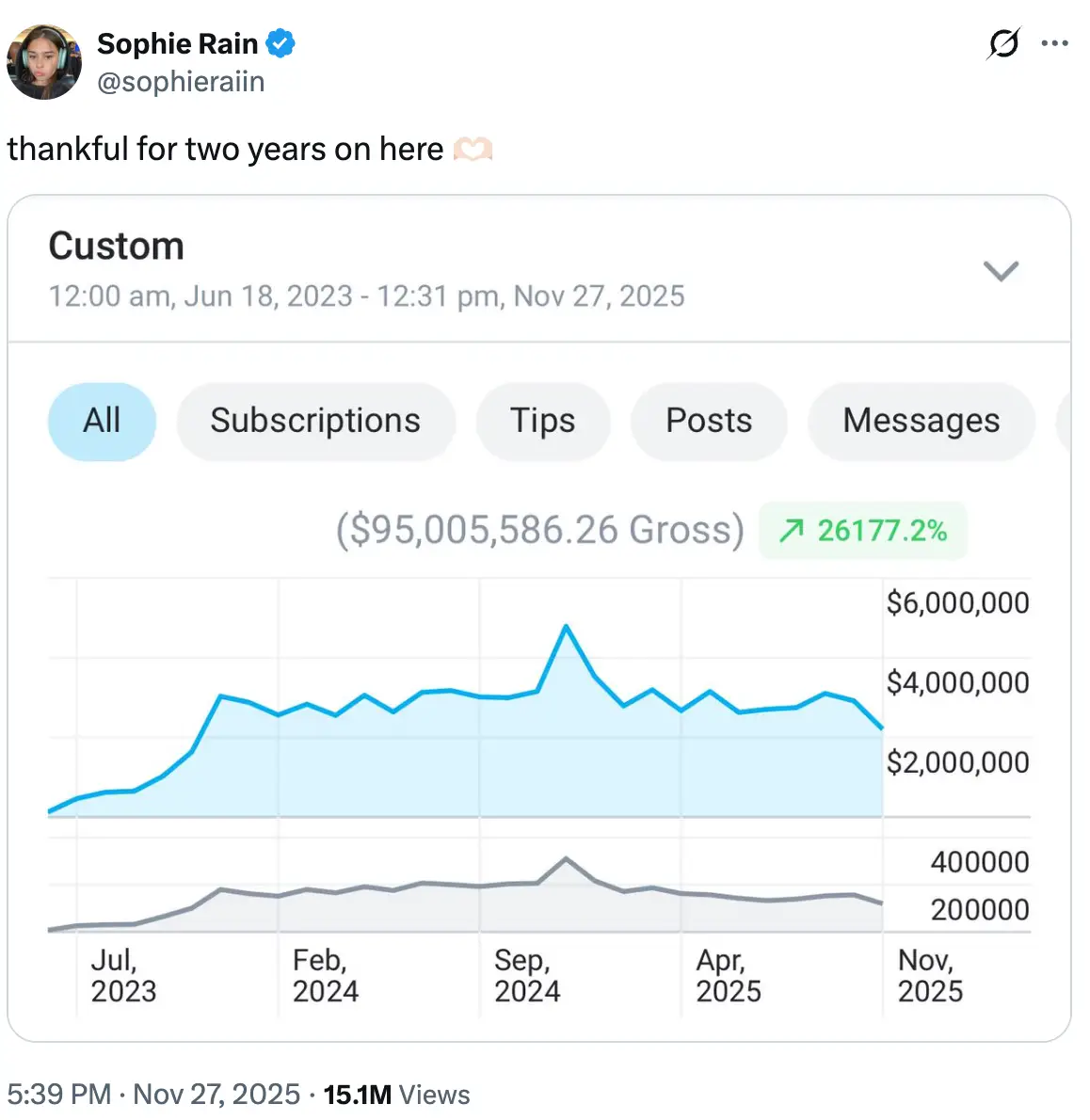
Task: Open the three-dot more options menu
Action: (x=1055, y=43)
